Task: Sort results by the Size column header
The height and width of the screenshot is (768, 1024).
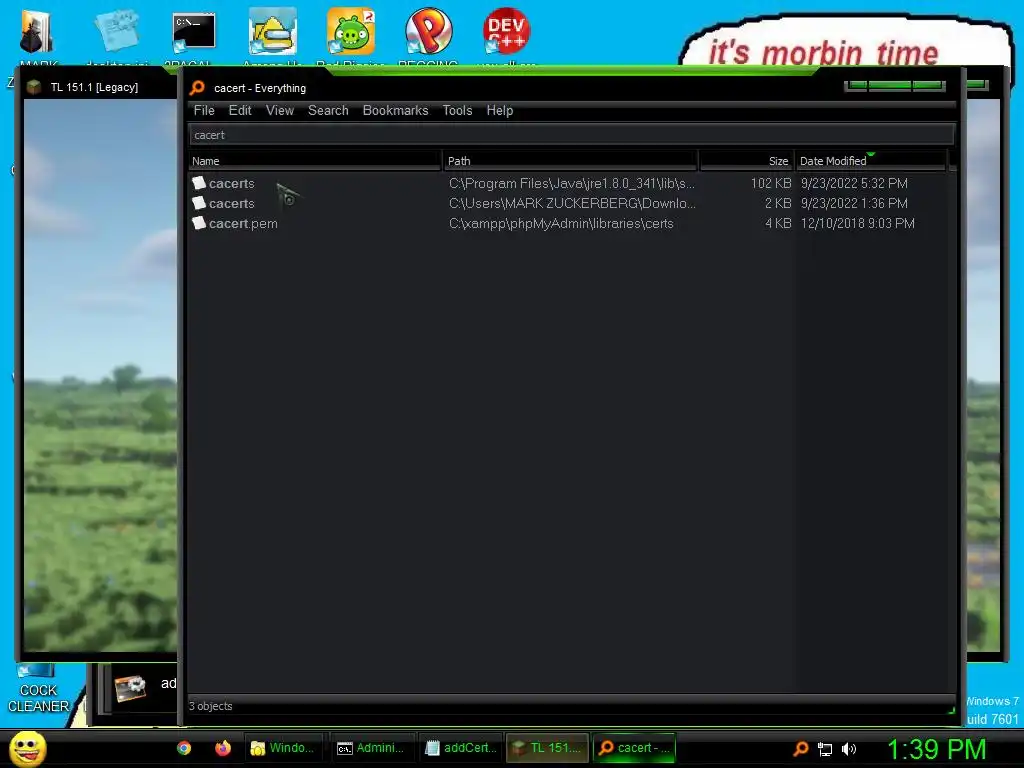Action: pyautogui.click(x=746, y=161)
